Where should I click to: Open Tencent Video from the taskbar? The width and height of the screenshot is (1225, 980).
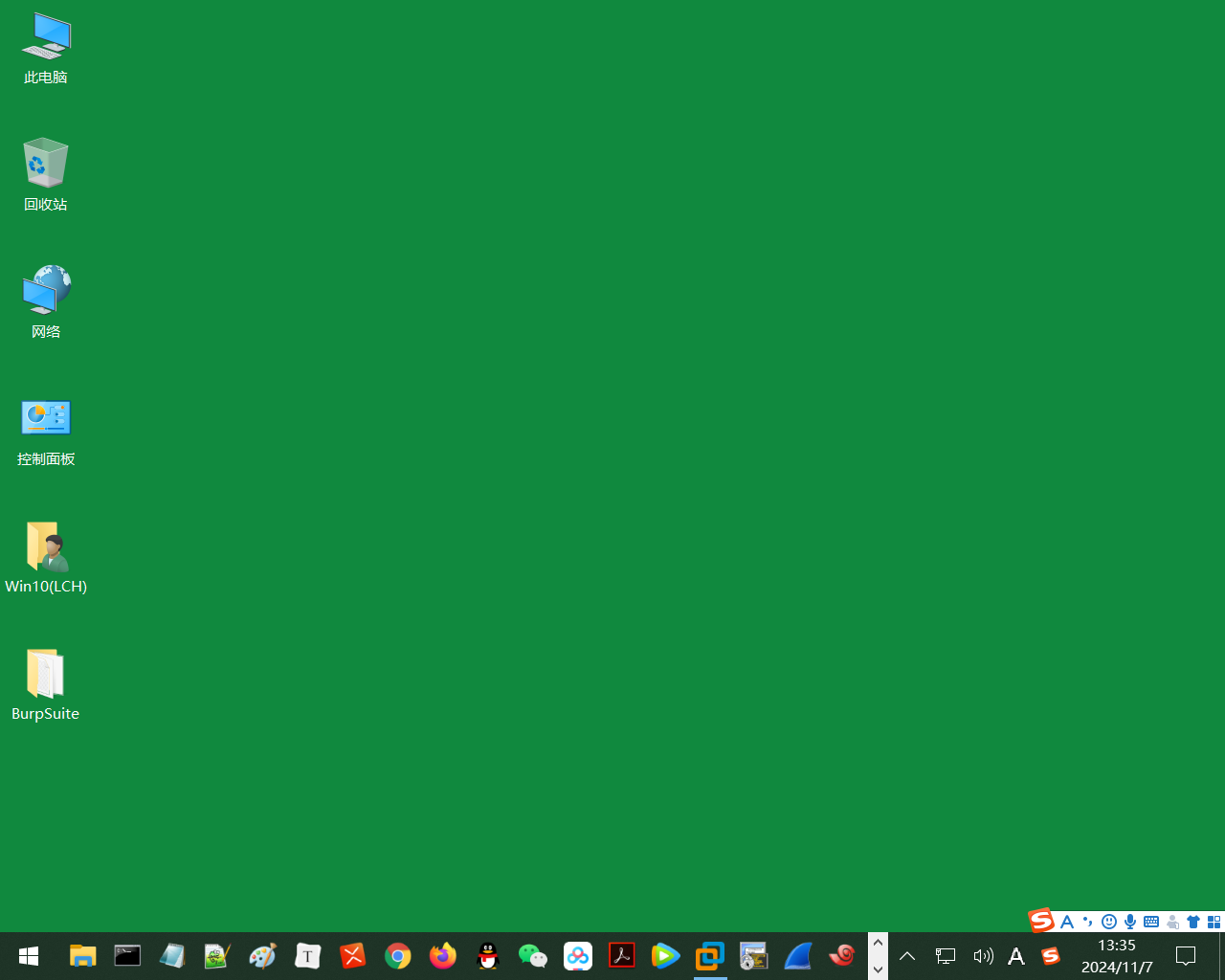(665, 956)
